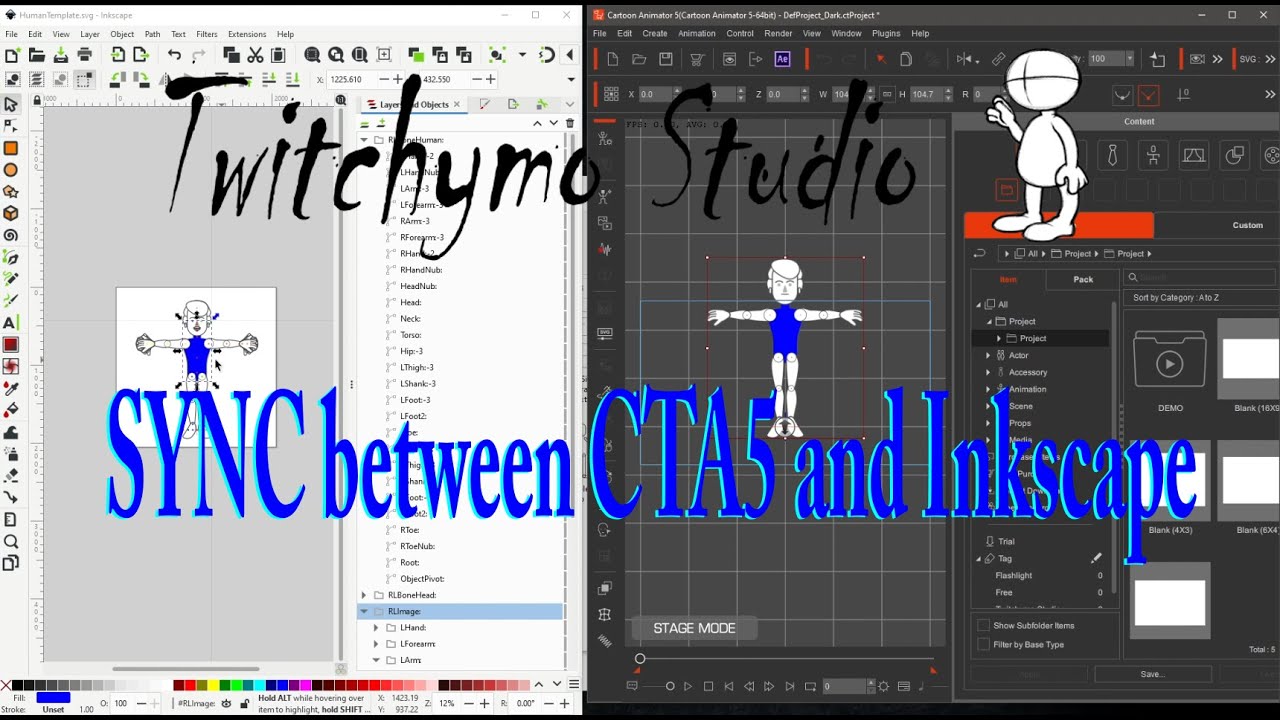Toggle lock icon of RLImage layer in status bar
Screen dimensions: 1280x720
coord(245,704)
